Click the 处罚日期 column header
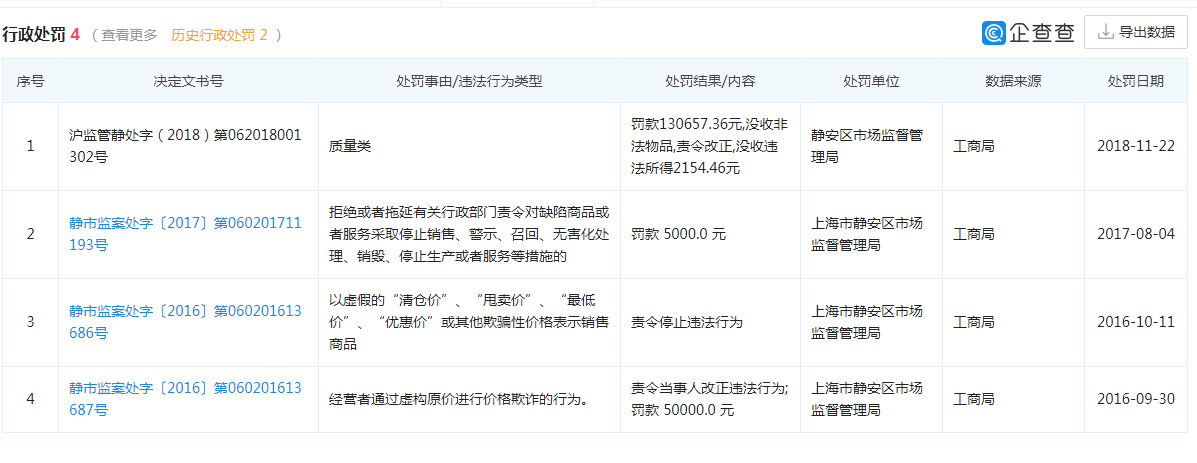 [1136, 81]
